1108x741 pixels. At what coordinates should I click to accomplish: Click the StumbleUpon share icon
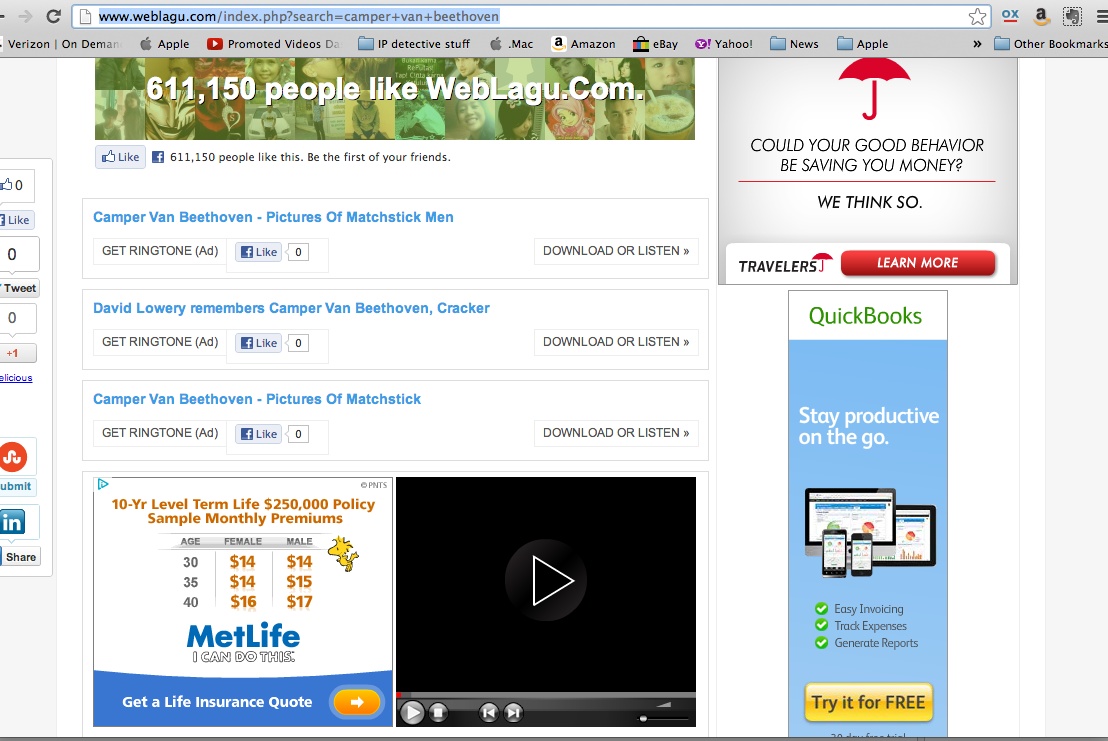point(13,458)
